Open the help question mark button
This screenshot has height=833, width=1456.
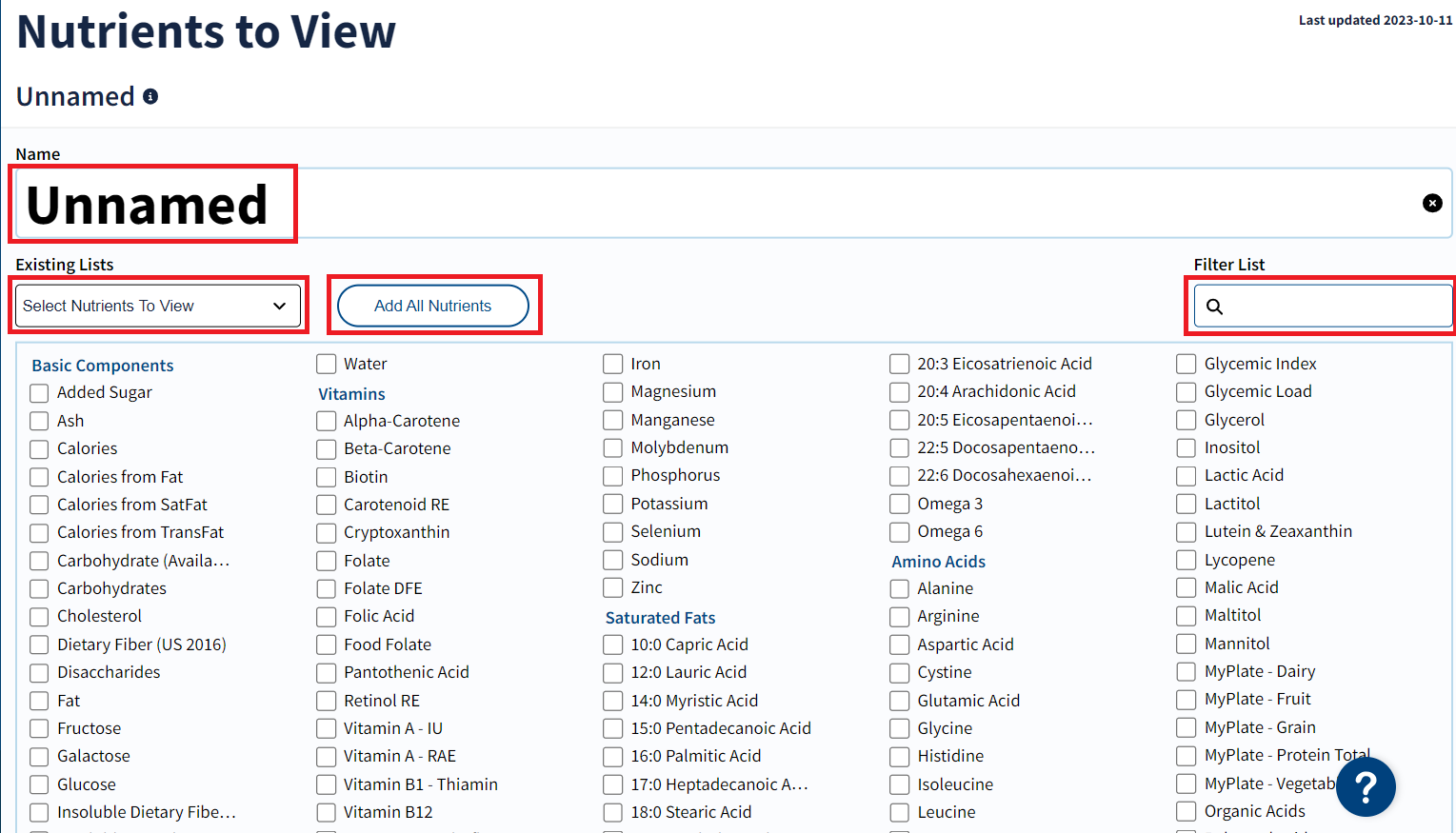[x=1366, y=786]
